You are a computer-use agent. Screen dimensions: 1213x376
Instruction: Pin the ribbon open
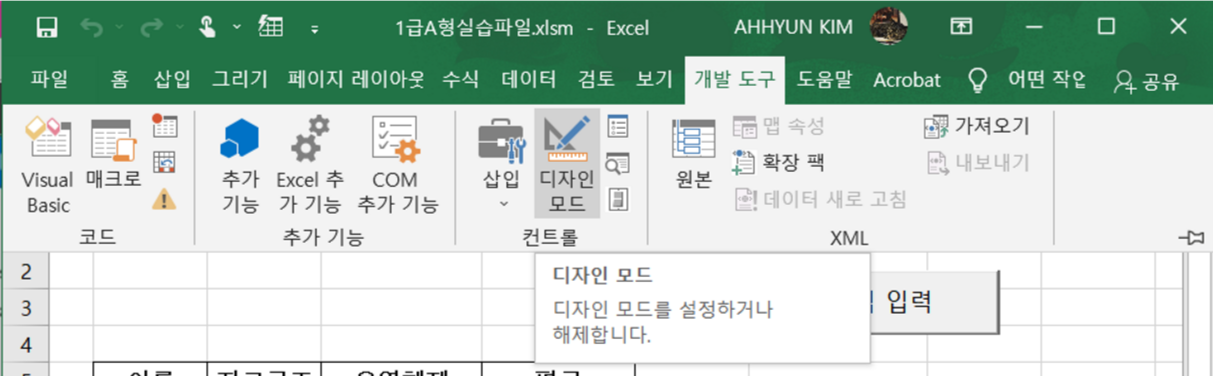tap(1191, 237)
